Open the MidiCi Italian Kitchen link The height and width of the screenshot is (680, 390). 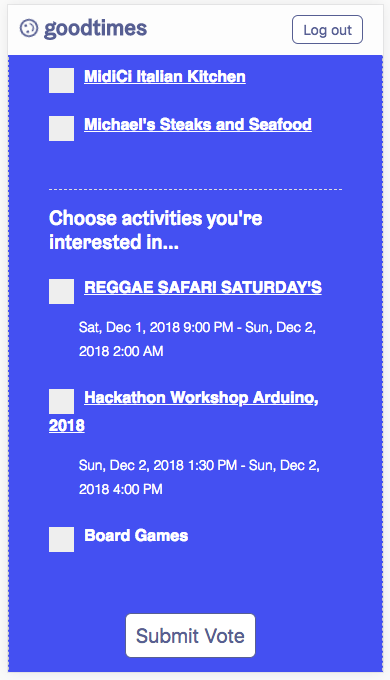(165, 77)
